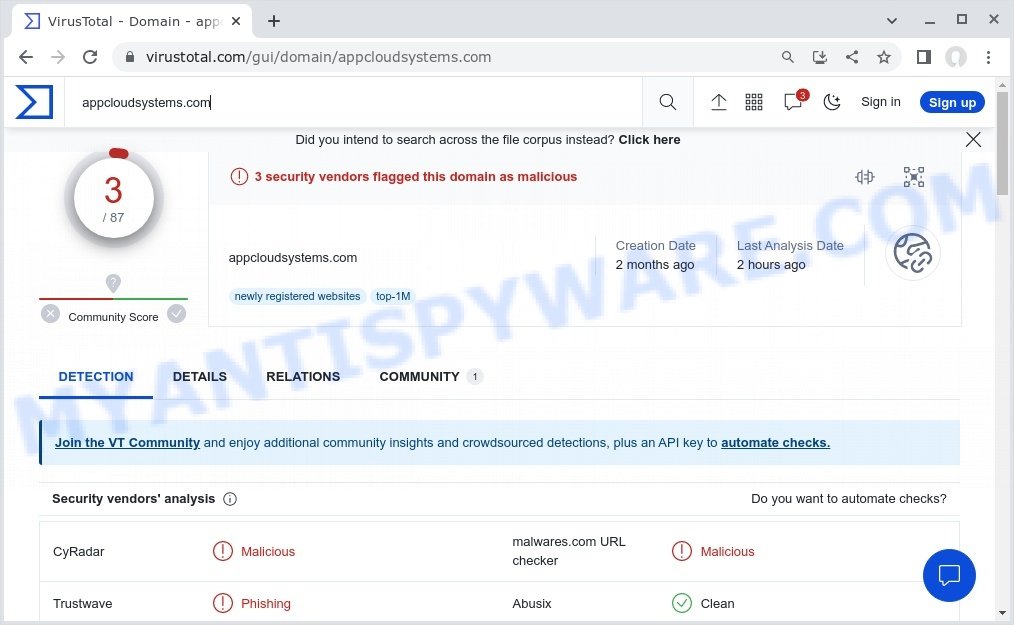Click the 'Click here' link
Viewport: 1014px width, 625px height.
point(649,140)
